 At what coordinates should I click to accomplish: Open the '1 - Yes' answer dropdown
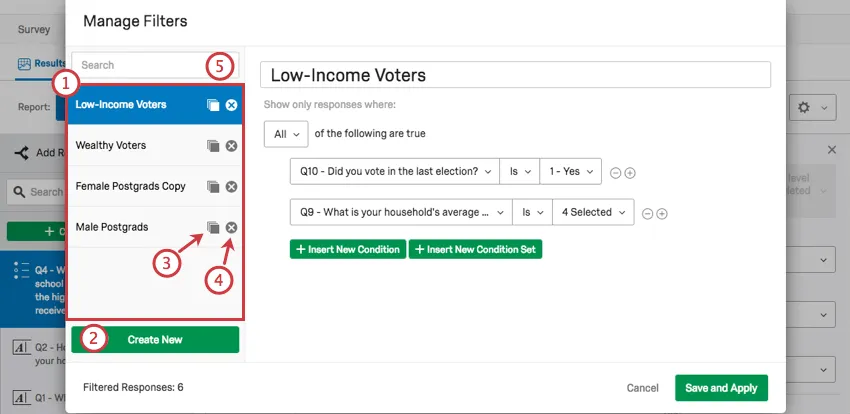click(571, 172)
